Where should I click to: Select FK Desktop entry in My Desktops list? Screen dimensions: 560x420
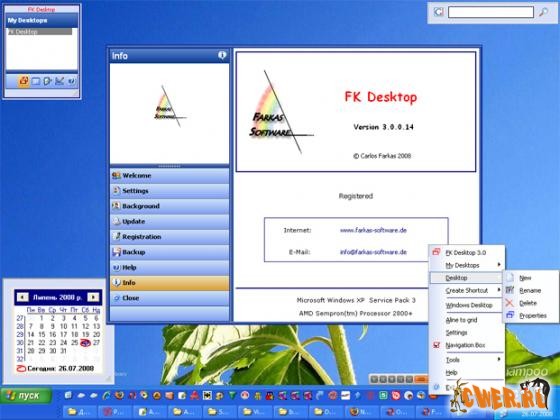click(x=39, y=32)
